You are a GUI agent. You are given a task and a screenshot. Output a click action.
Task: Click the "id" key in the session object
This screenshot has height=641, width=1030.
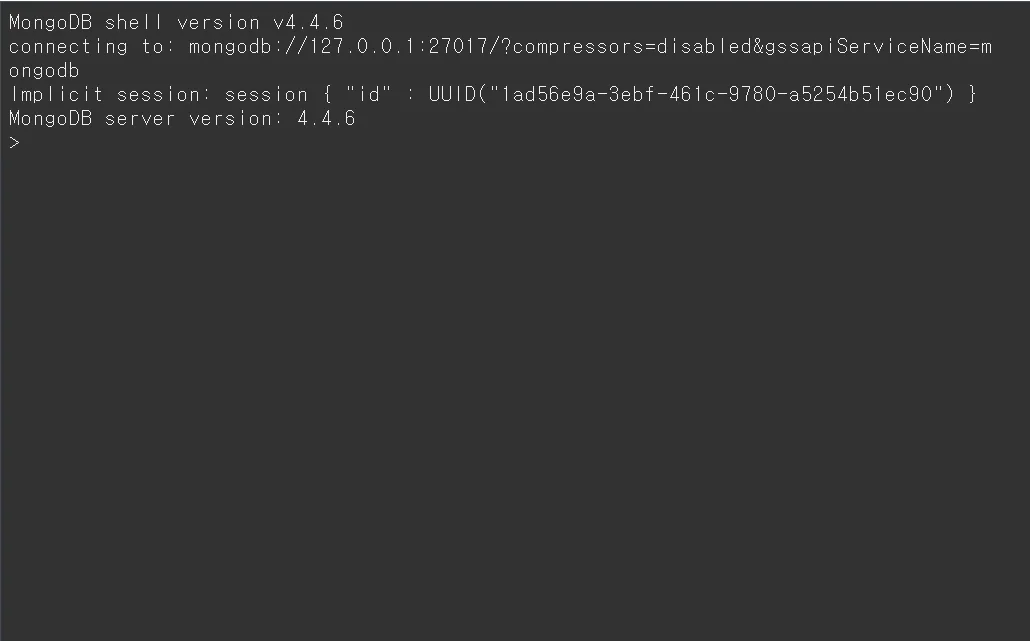[x=367, y=95]
